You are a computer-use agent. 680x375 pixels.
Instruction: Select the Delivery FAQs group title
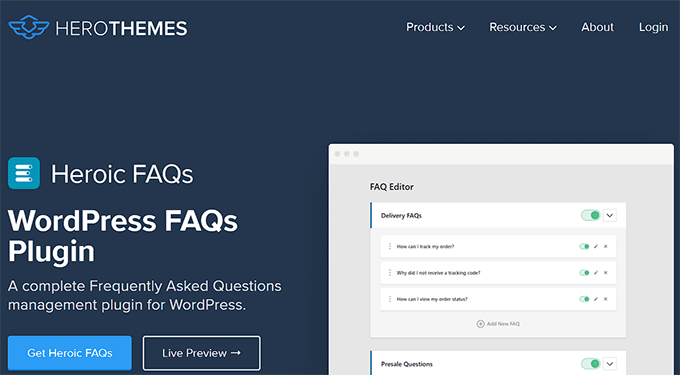[x=401, y=215]
